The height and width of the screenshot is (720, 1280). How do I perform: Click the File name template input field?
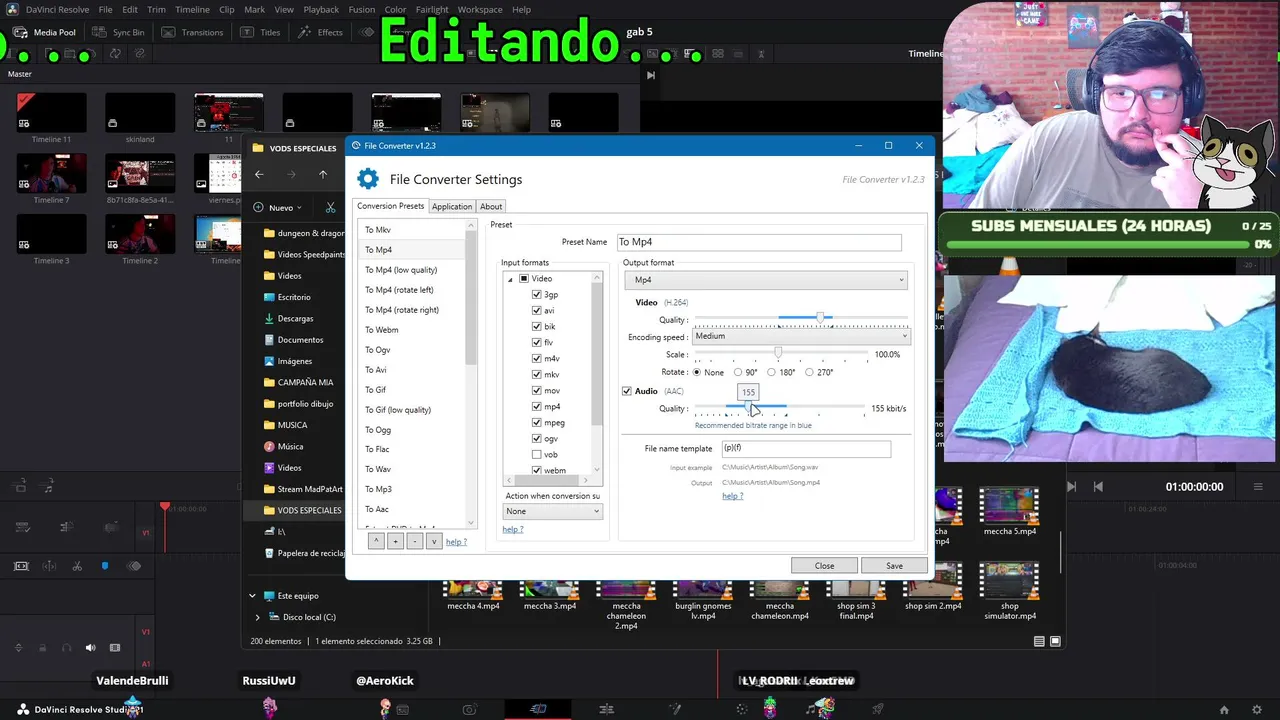pos(805,449)
